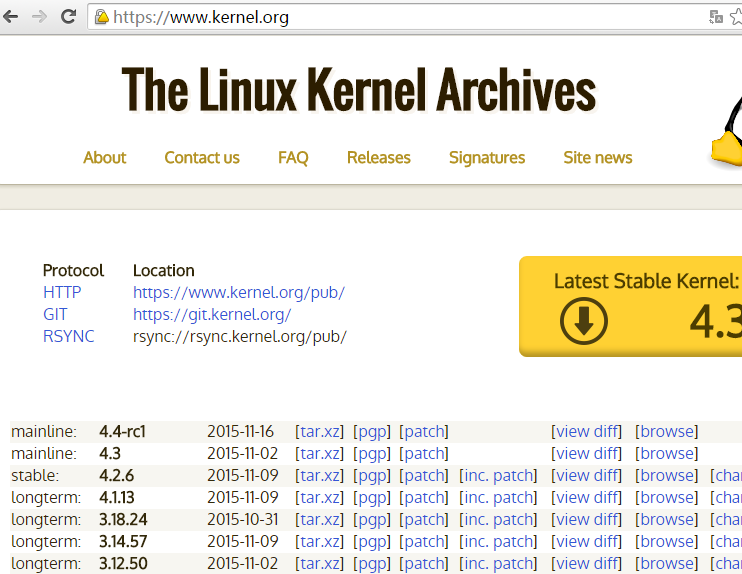742x574 pixels.
Task: Open the Signatures page
Action: tap(487, 158)
